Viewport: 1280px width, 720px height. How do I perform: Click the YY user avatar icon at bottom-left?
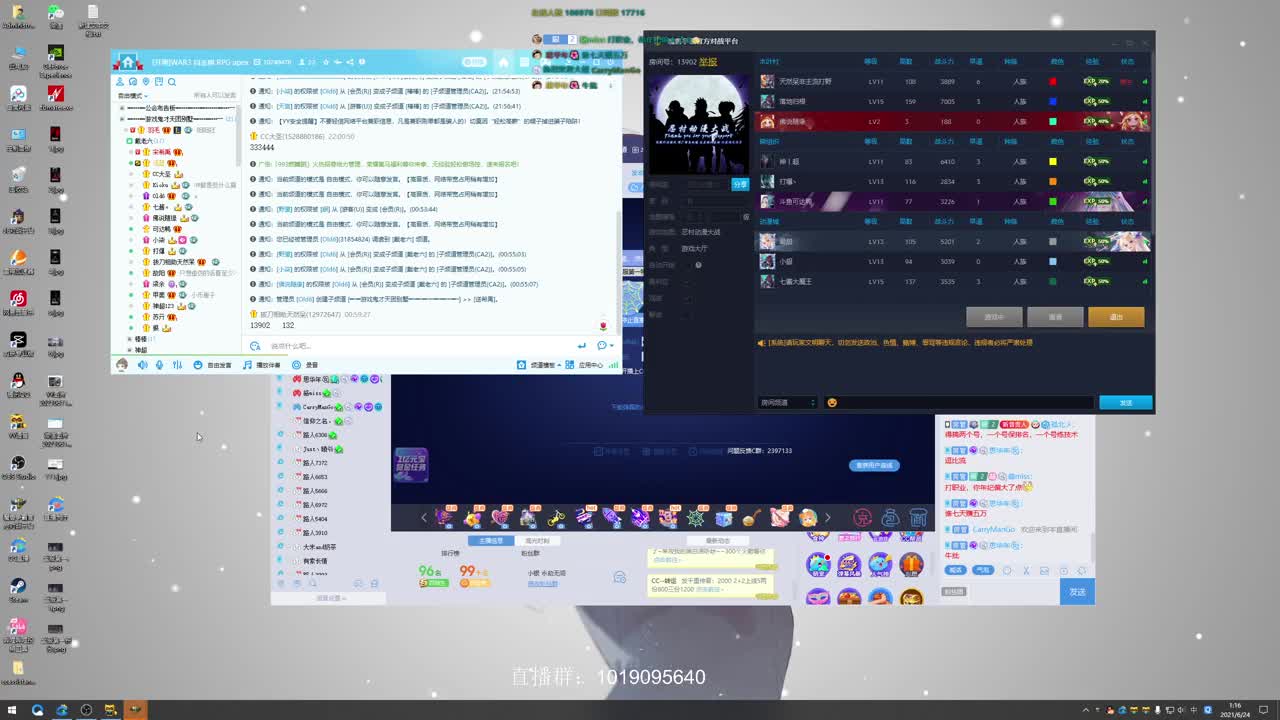click(x=122, y=365)
